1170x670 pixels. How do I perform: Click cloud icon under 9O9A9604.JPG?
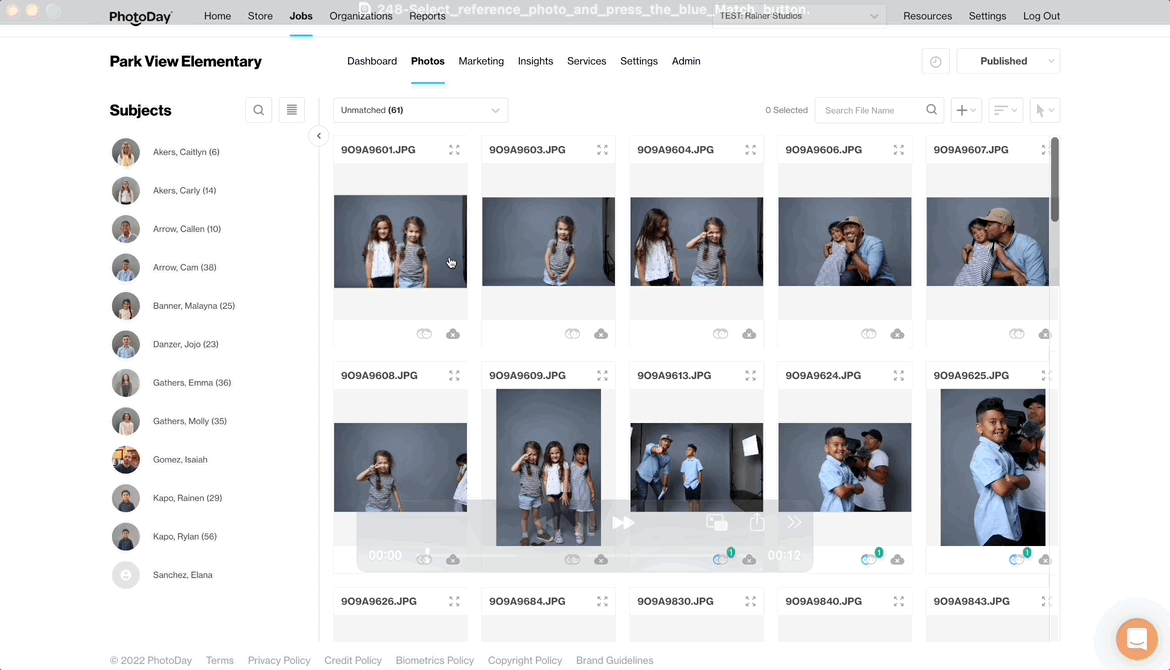pyautogui.click(x=749, y=334)
